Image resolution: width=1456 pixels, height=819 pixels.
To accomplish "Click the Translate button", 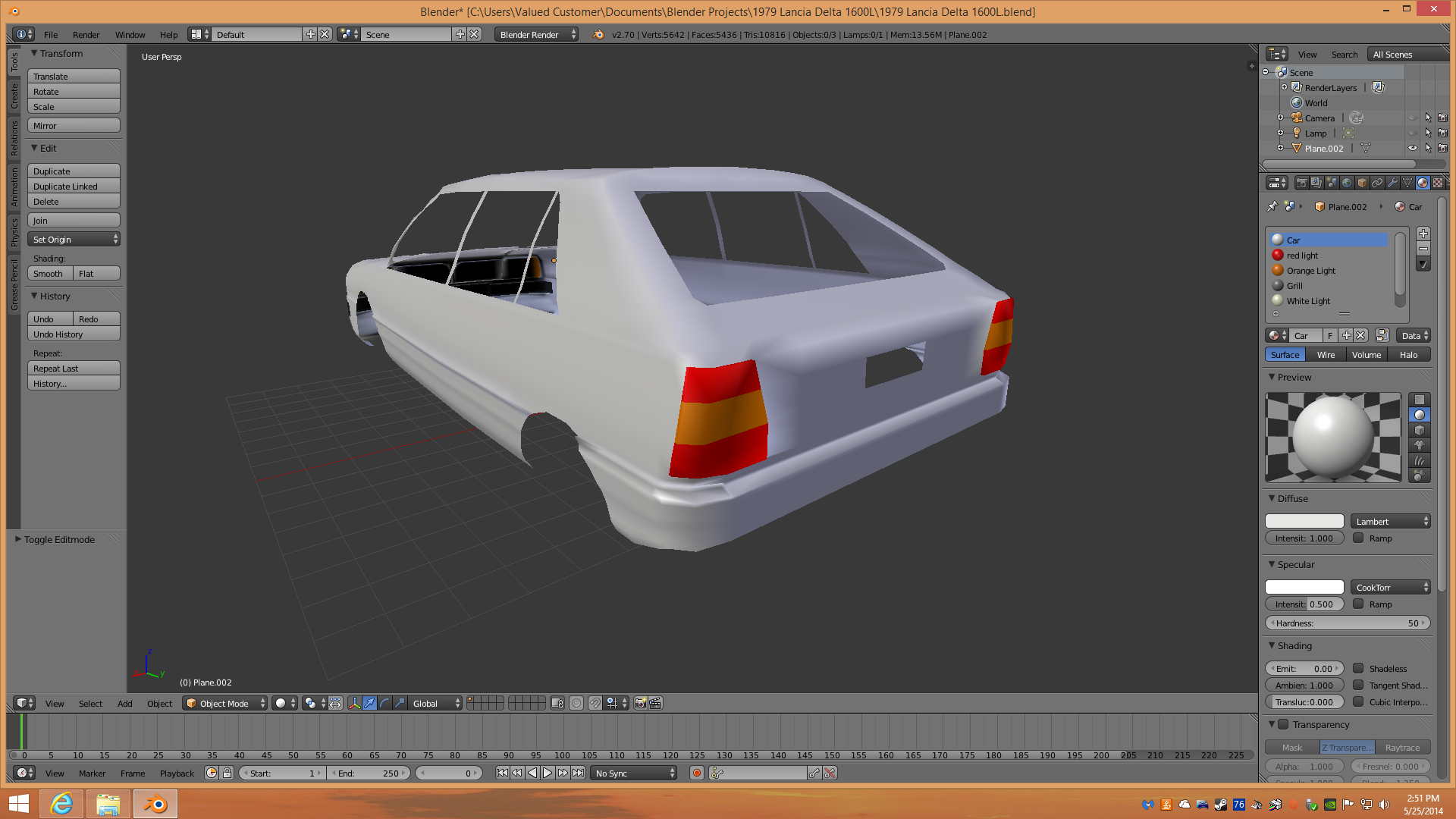I will coord(74,77).
